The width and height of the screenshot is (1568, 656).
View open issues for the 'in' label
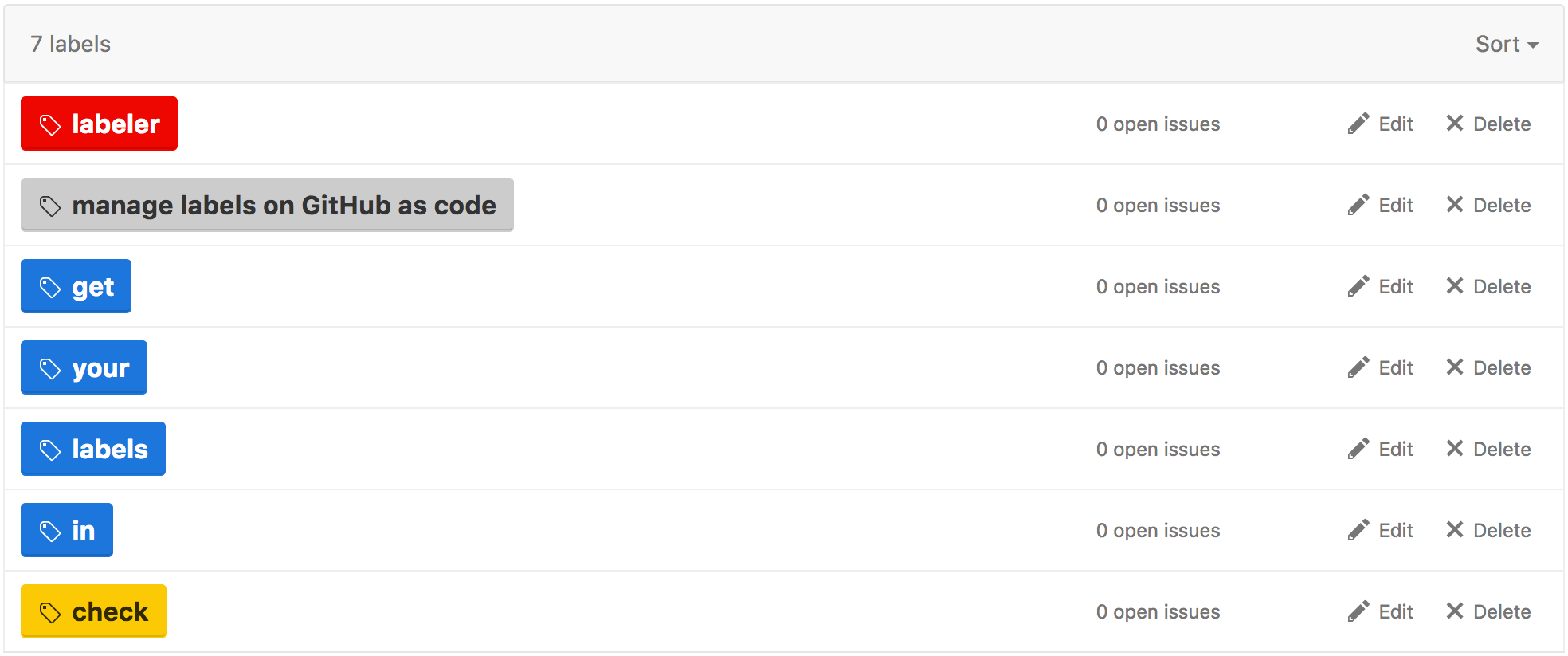[1158, 530]
